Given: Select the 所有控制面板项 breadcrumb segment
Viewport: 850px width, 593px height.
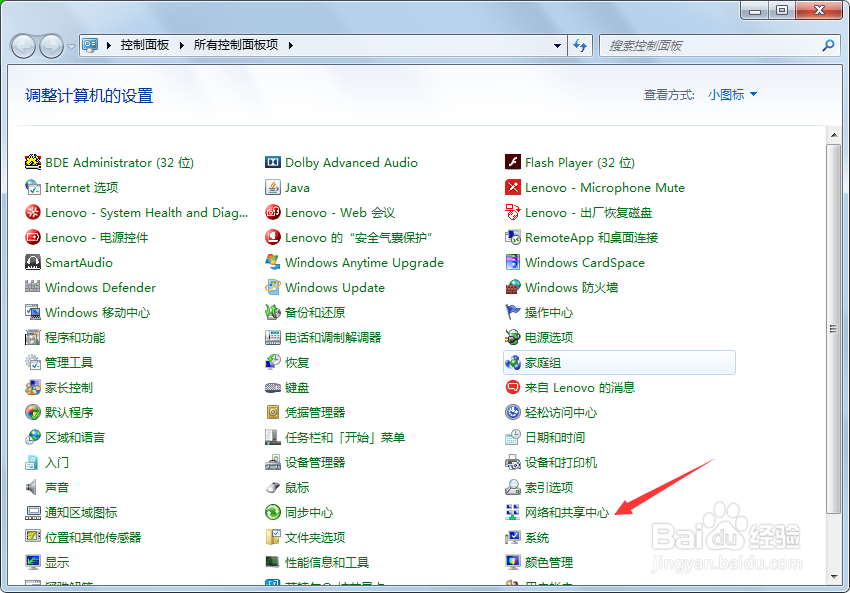Looking at the screenshot, I should pos(236,45).
